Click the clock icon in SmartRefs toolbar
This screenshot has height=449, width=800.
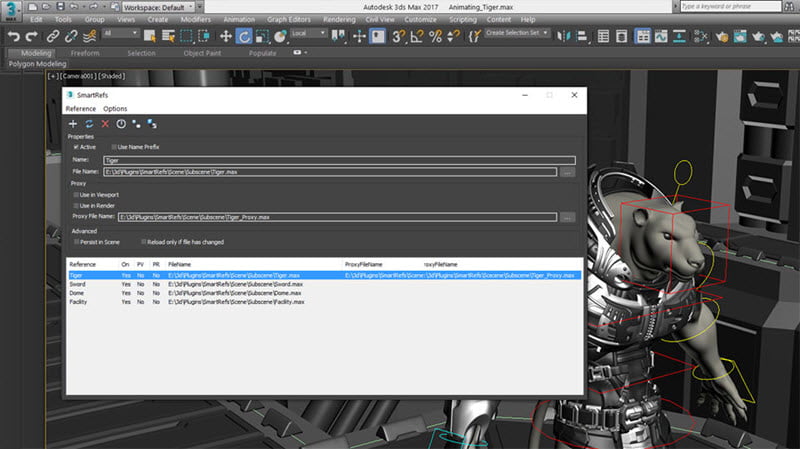(x=121, y=124)
